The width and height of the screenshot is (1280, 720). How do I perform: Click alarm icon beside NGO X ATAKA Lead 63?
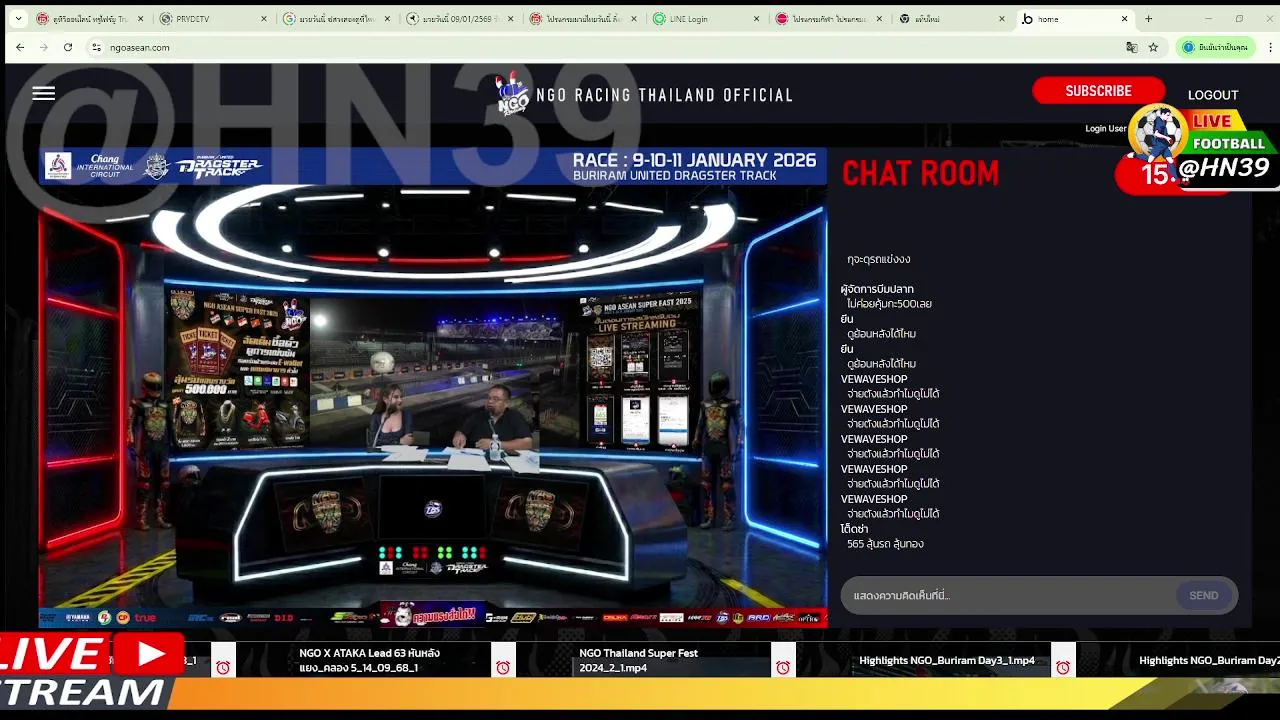pyautogui.click(x=503, y=667)
